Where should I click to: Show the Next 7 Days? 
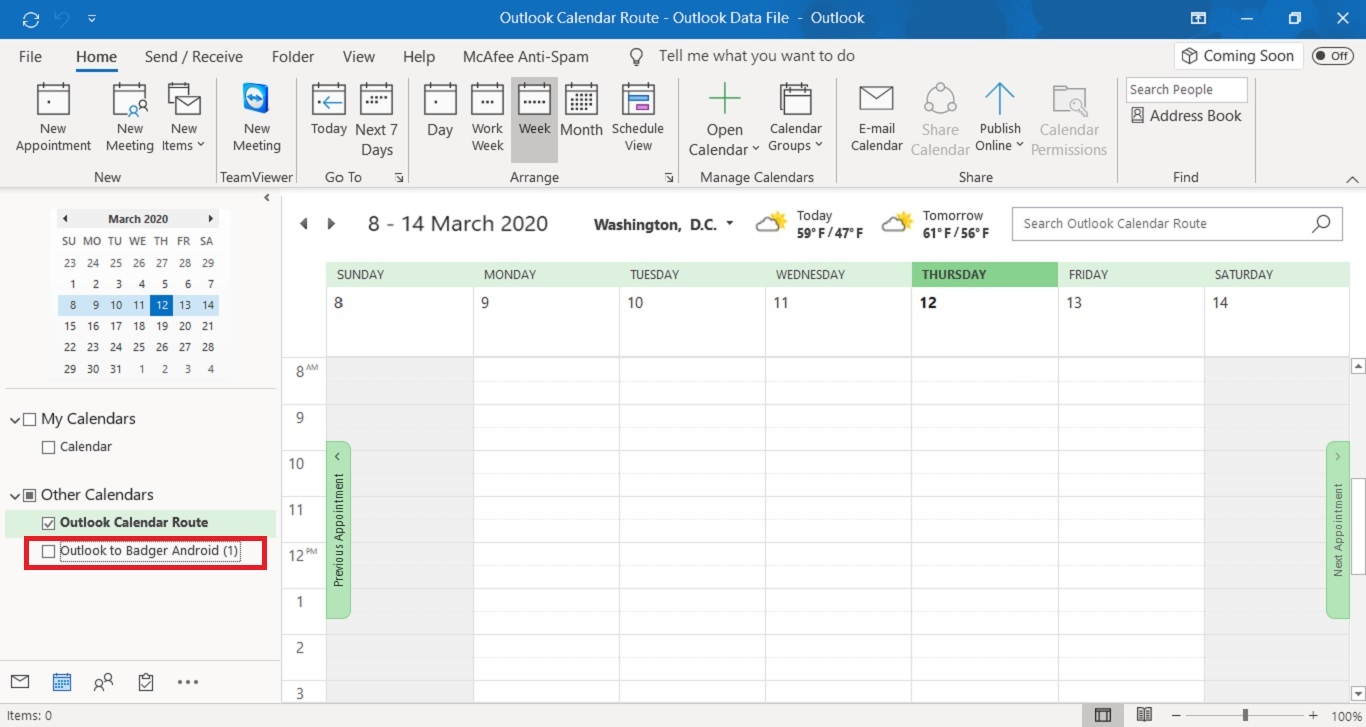point(377,120)
